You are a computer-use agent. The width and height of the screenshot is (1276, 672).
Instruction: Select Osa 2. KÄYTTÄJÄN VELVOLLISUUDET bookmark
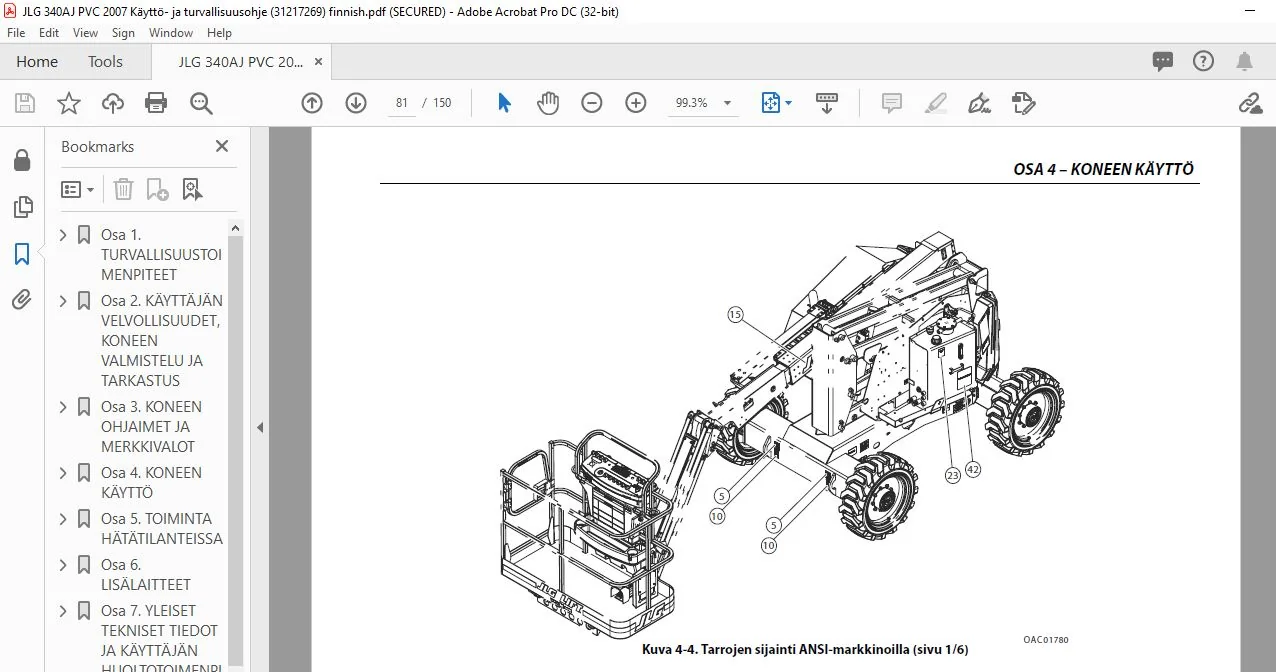pos(161,341)
